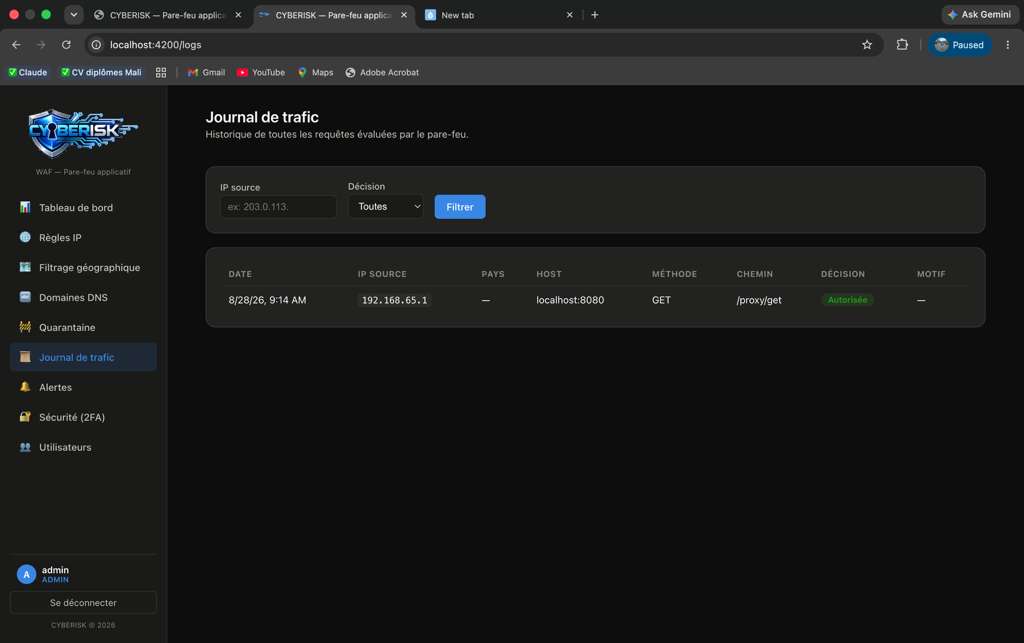Focus the IP source input field
1024x643 pixels.
coord(278,207)
